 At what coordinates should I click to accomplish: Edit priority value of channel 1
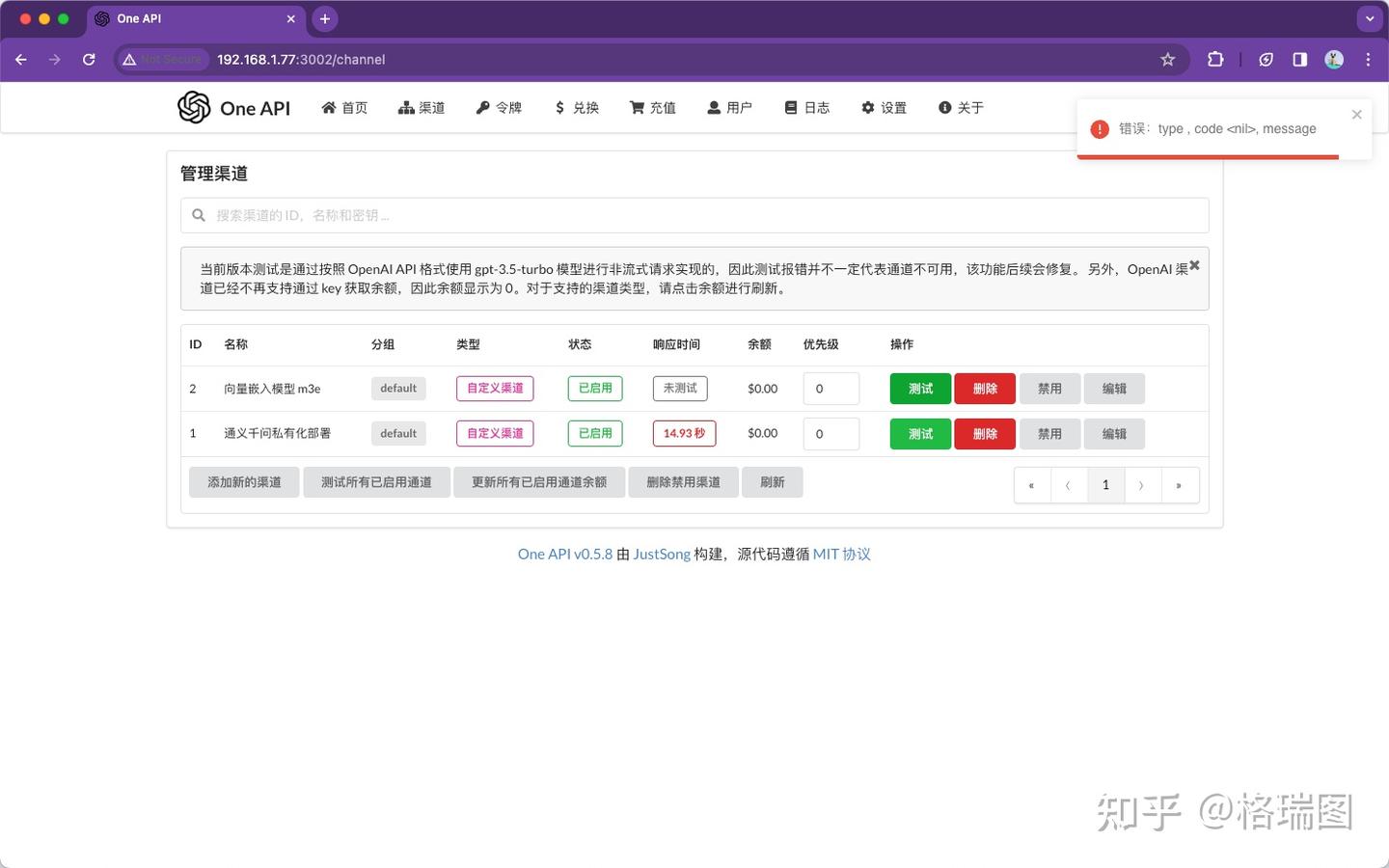[x=831, y=433]
